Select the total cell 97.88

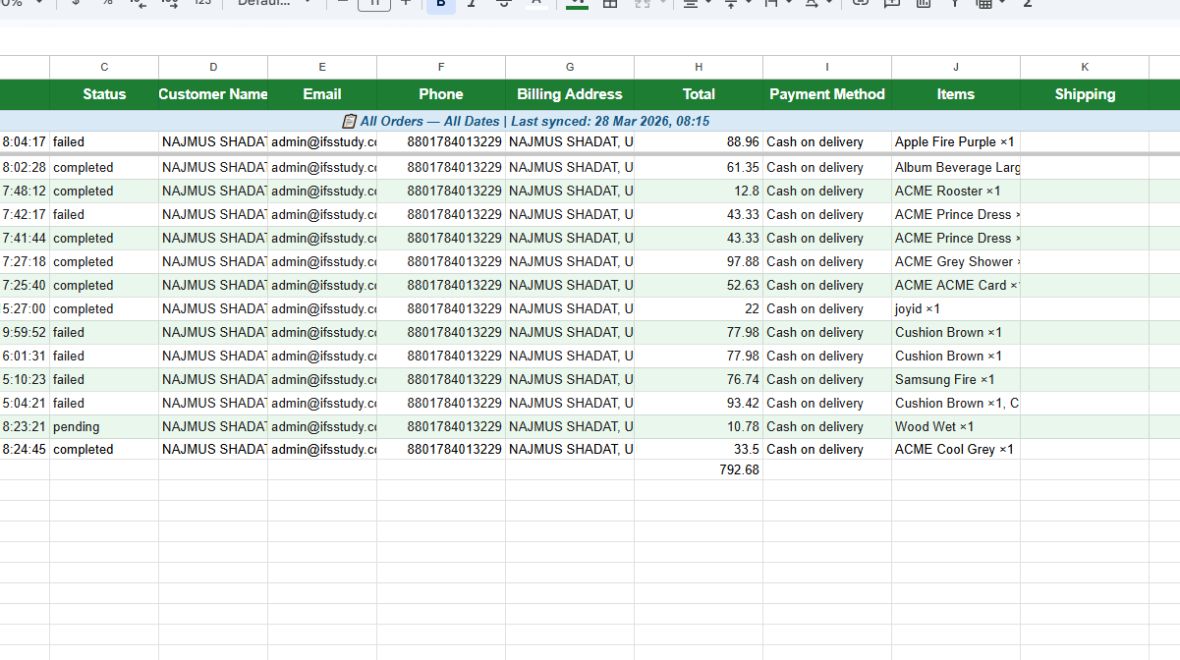[x=698, y=262]
